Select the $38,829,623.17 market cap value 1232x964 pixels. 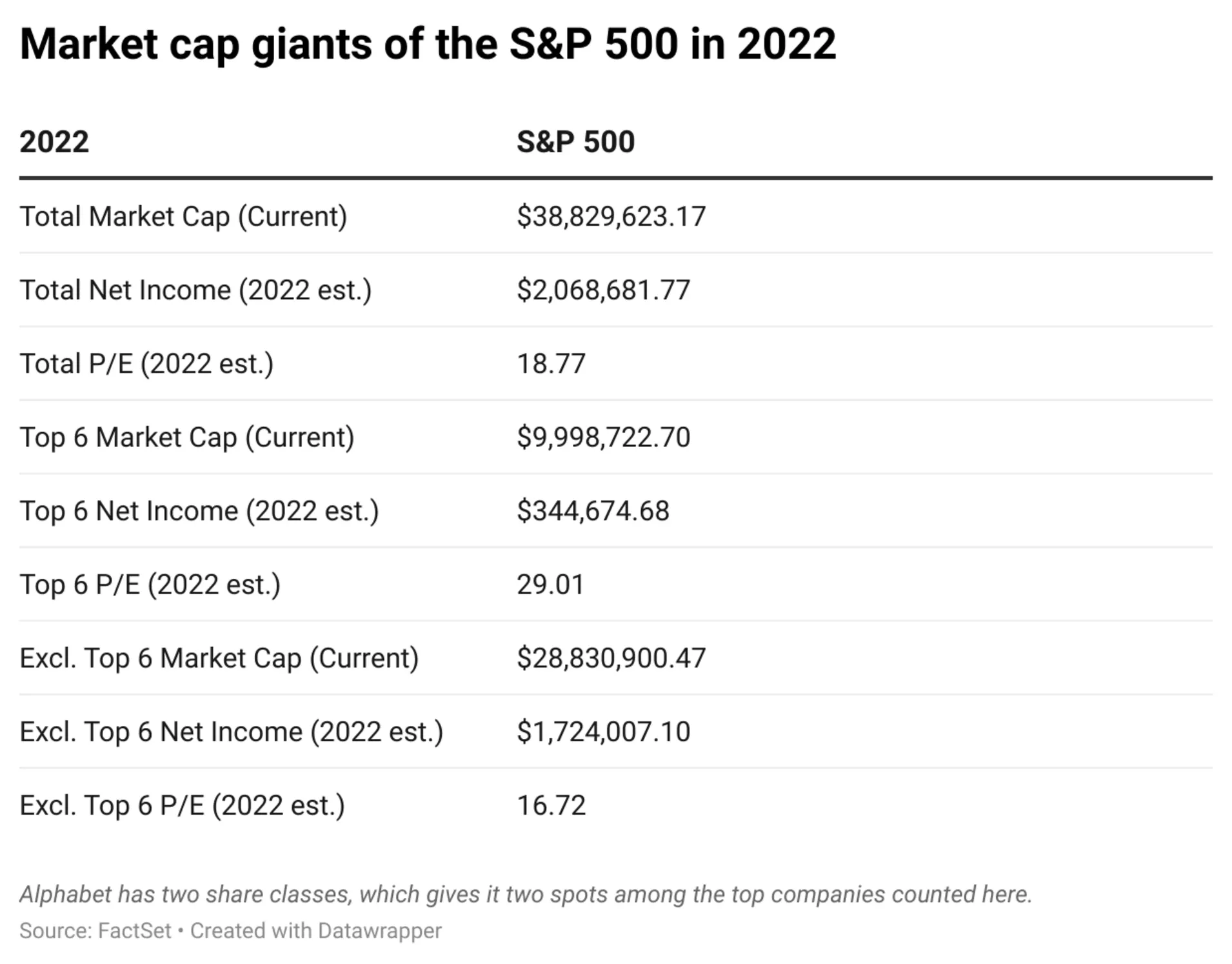coord(611,217)
